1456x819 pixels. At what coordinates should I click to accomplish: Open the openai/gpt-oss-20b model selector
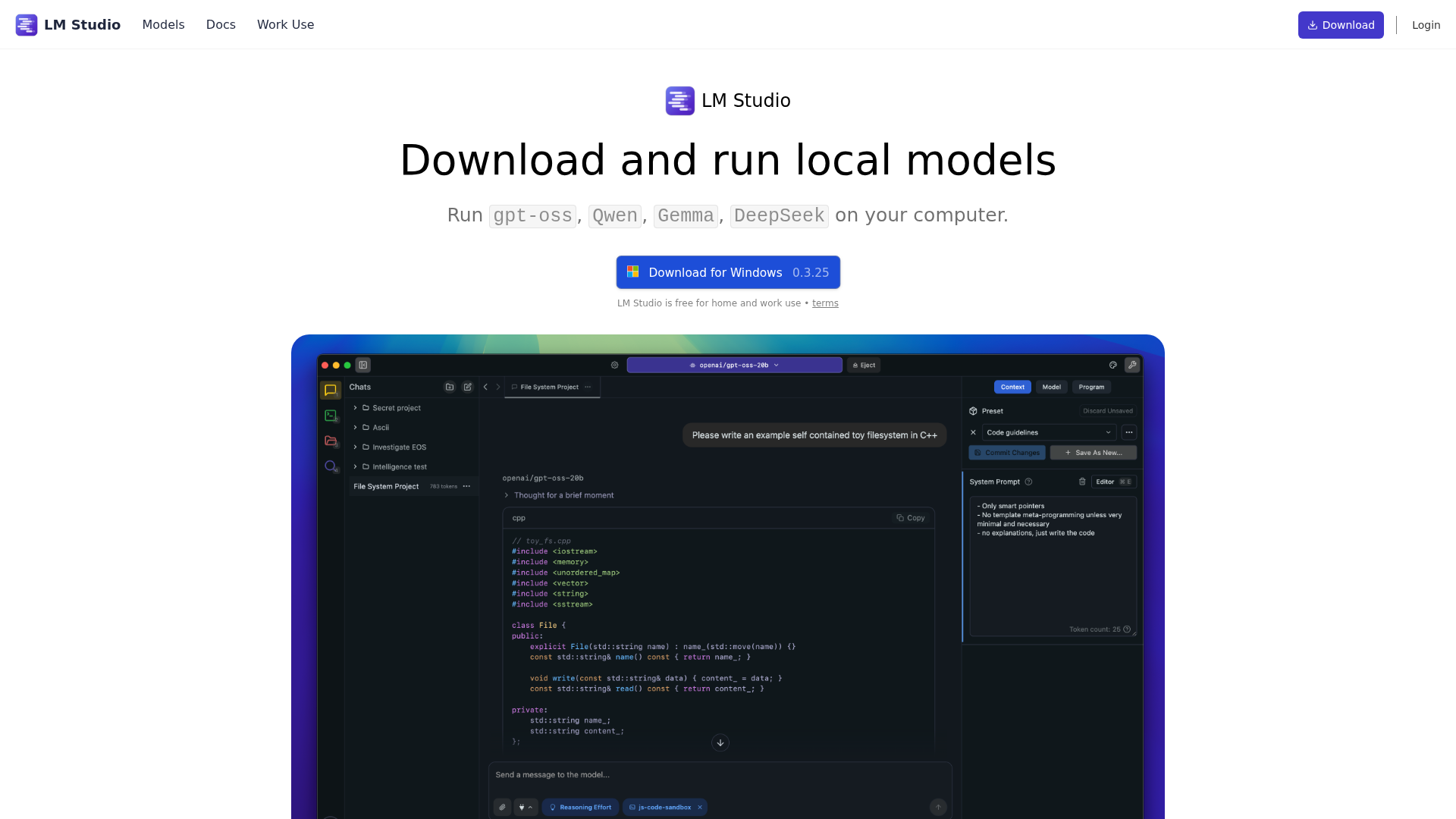point(734,365)
